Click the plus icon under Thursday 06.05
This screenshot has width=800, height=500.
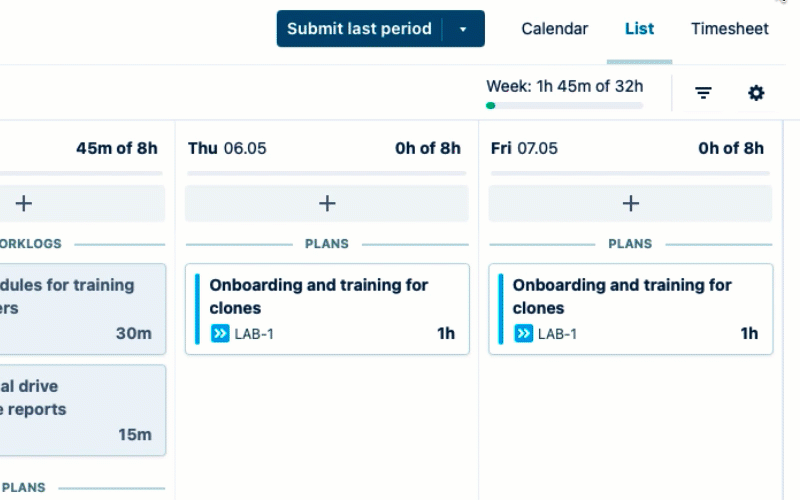point(327,204)
